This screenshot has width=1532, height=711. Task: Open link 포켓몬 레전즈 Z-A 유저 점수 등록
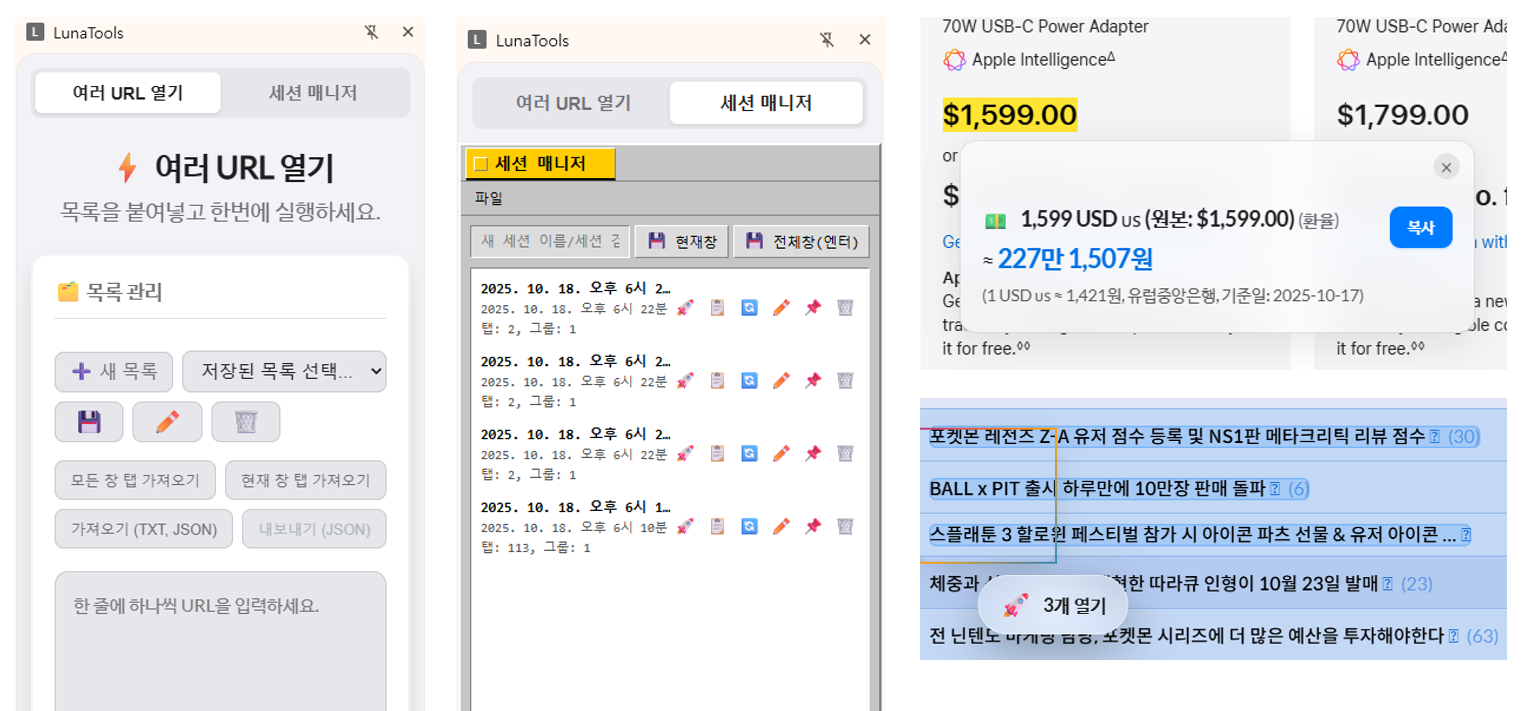1177,436
